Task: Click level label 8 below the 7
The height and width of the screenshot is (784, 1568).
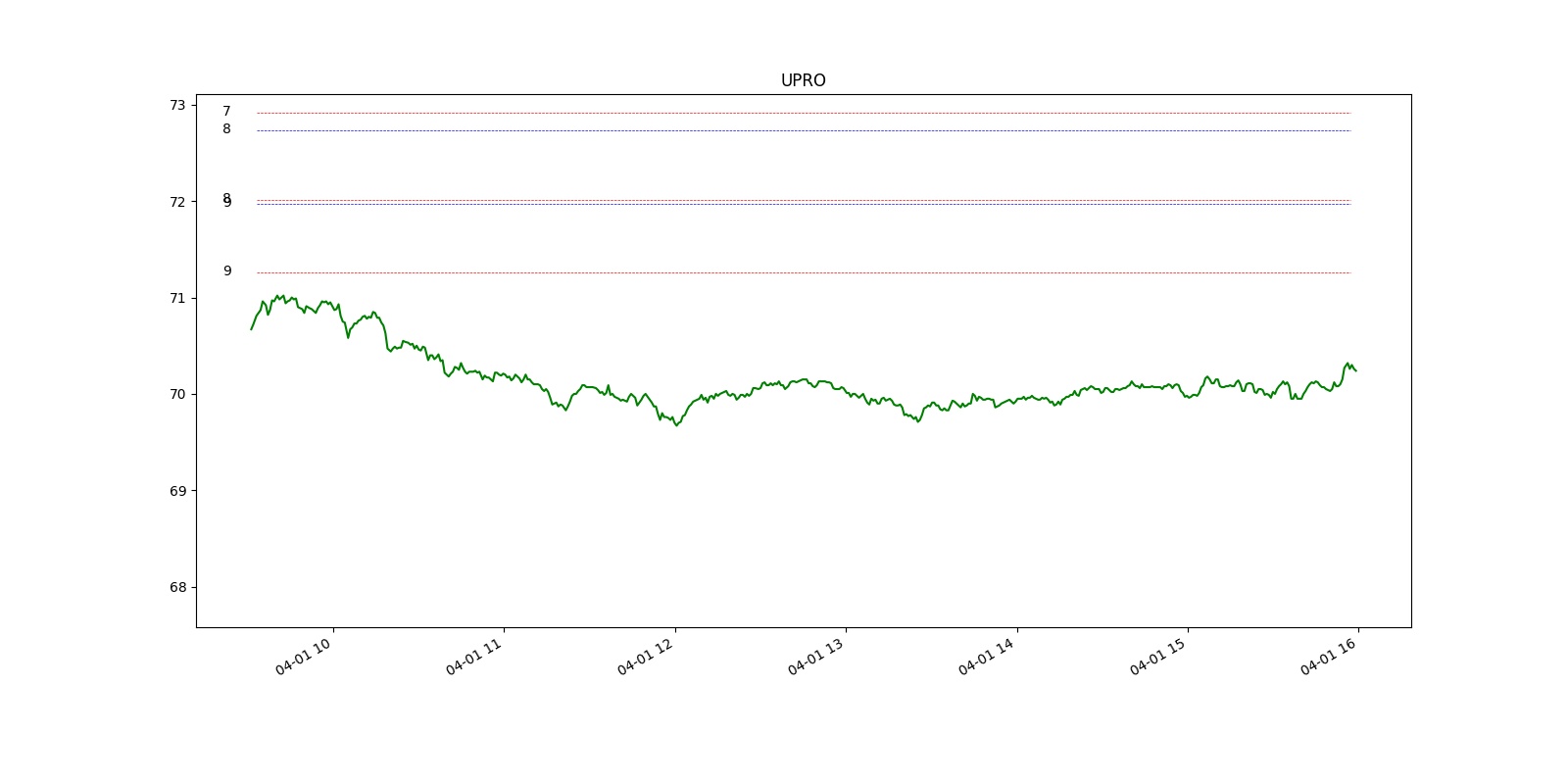Action: 226,129
